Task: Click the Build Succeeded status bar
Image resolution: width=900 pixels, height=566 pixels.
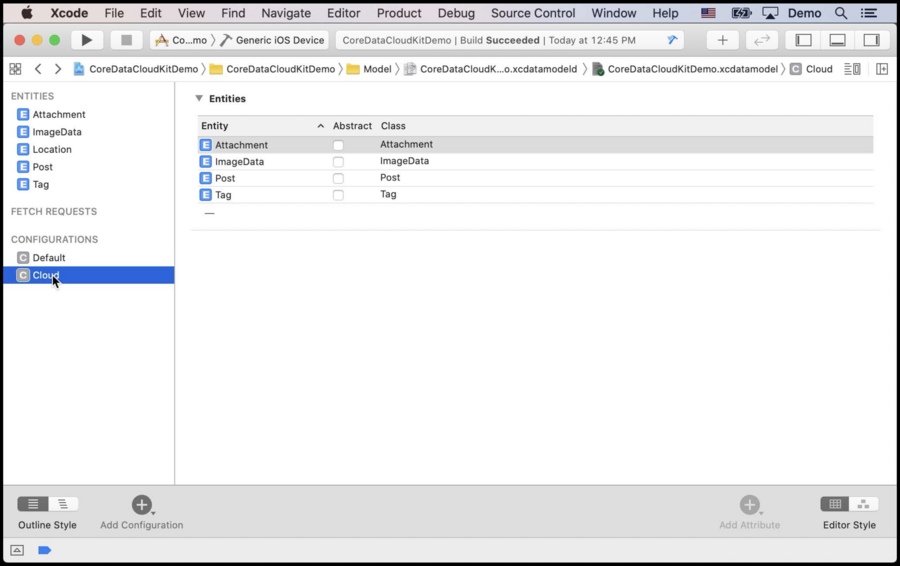Action: (x=510, y=40)
